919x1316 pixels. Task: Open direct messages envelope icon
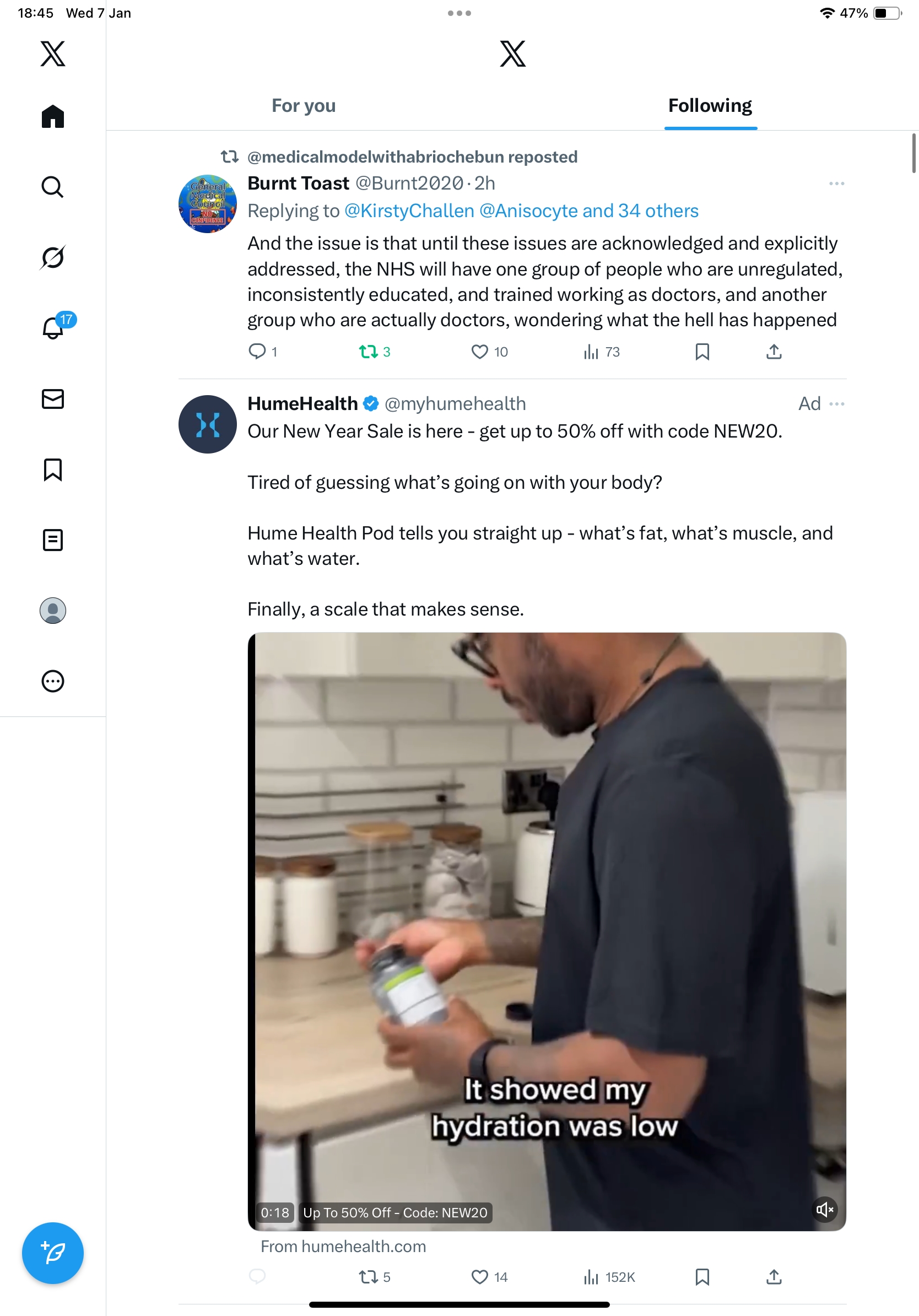coord(53,399)
